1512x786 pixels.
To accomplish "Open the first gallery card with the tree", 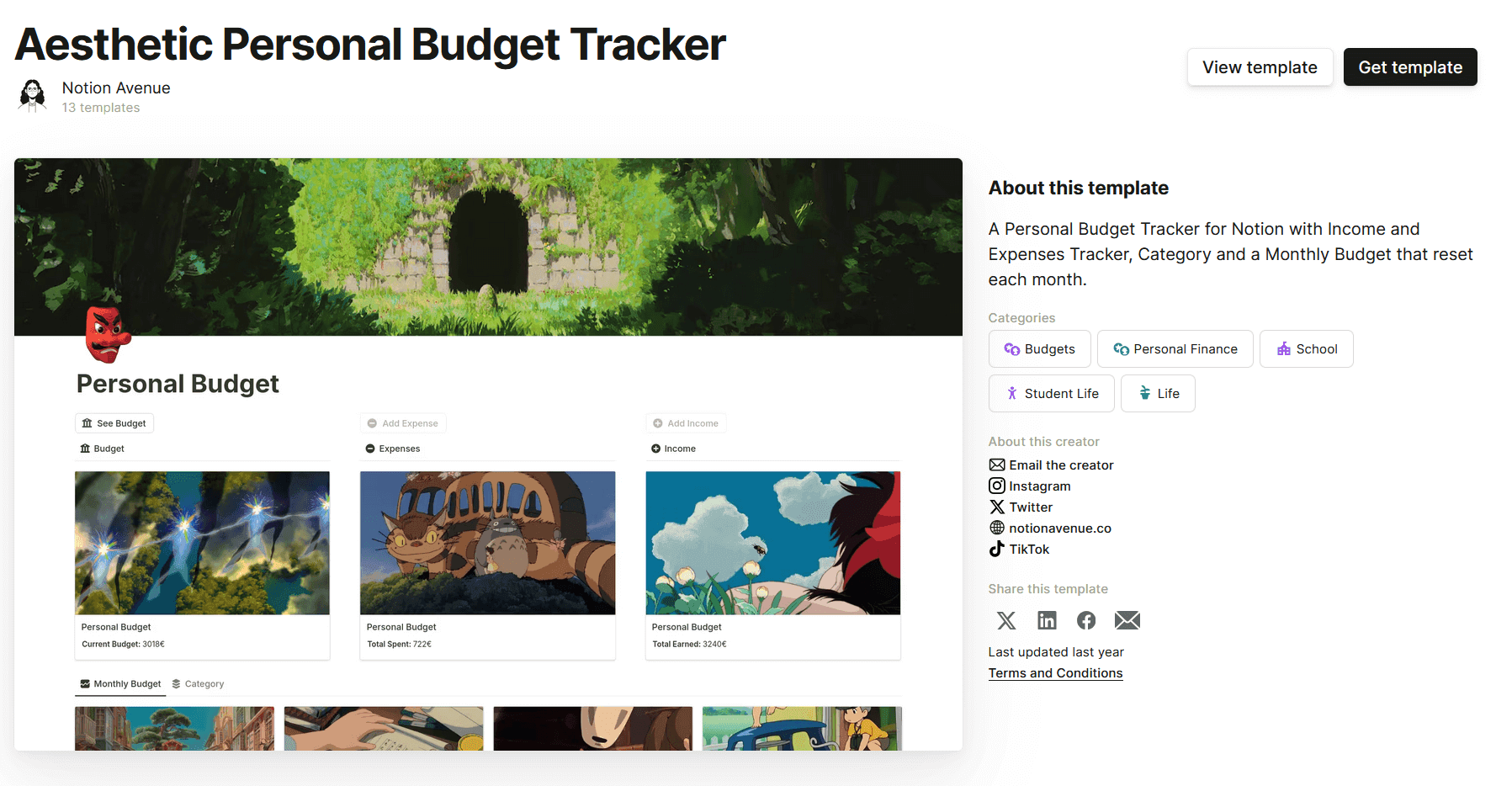I will tap(175, 729).
